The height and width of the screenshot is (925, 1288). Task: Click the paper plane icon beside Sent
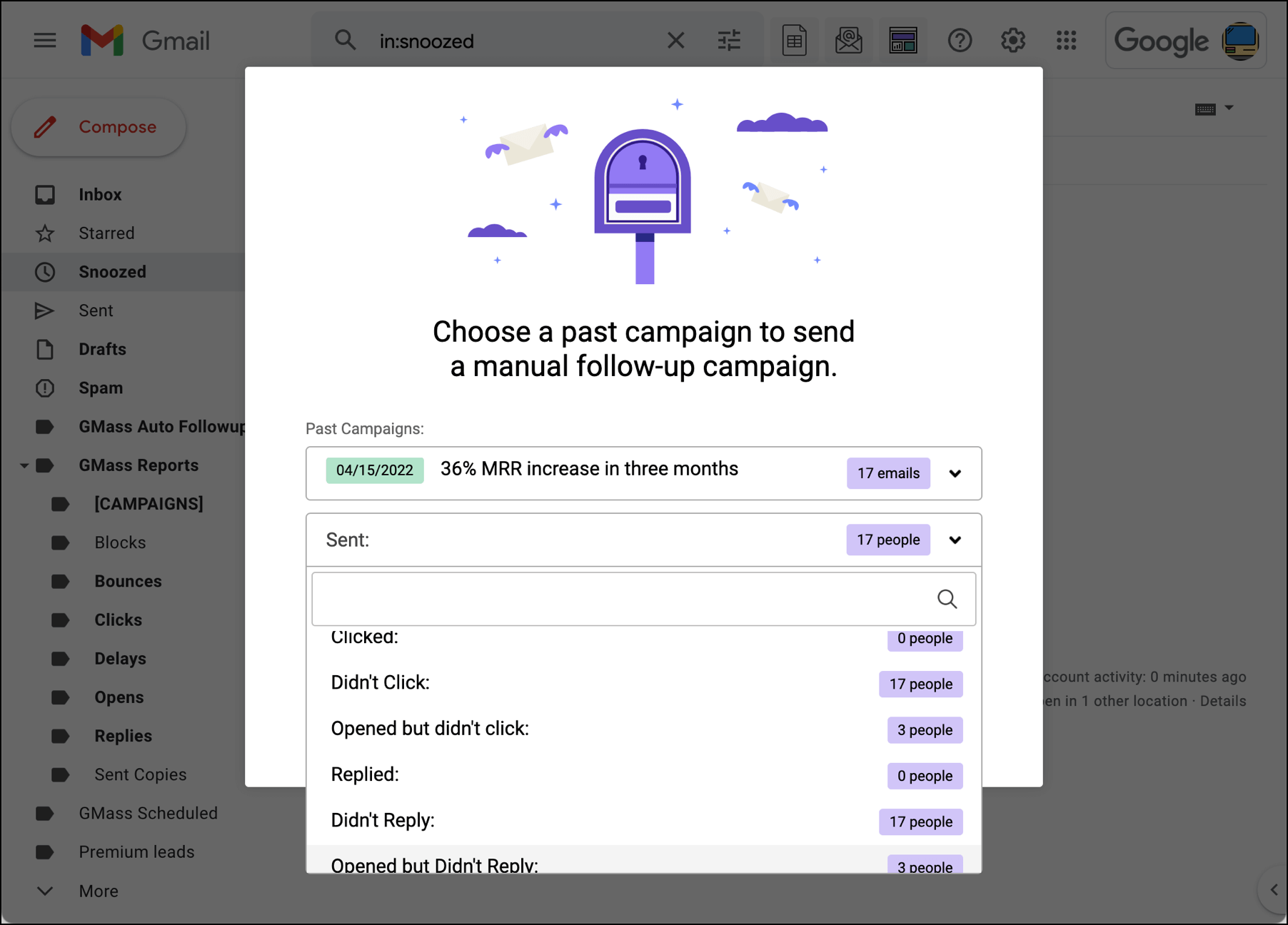click(x=45, y=310)
